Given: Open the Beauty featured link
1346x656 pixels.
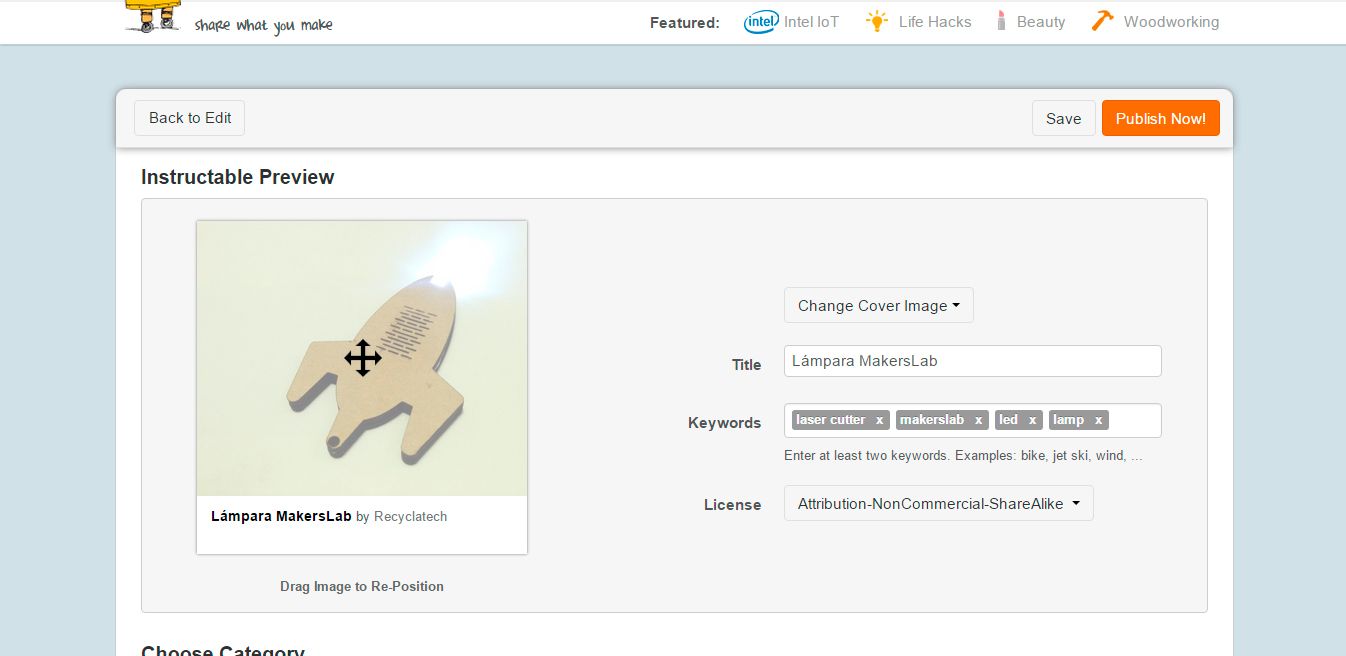Looking at the screenshot, I should pyautogui.click(x=1041, y=22).
